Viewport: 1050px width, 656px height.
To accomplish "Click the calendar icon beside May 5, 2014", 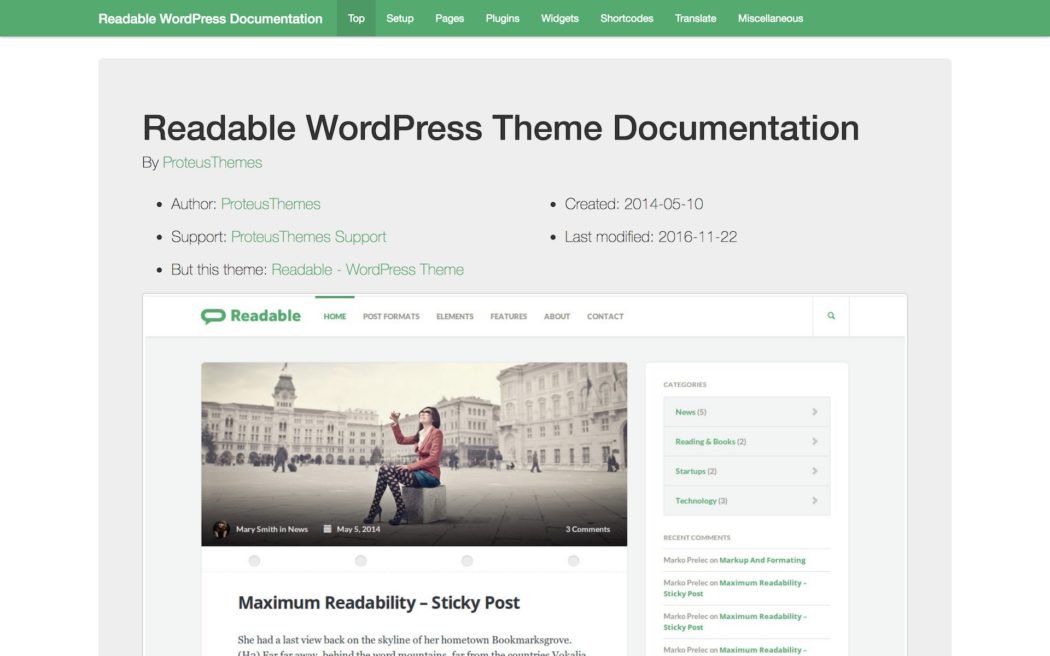I will (x=327, y=531).
